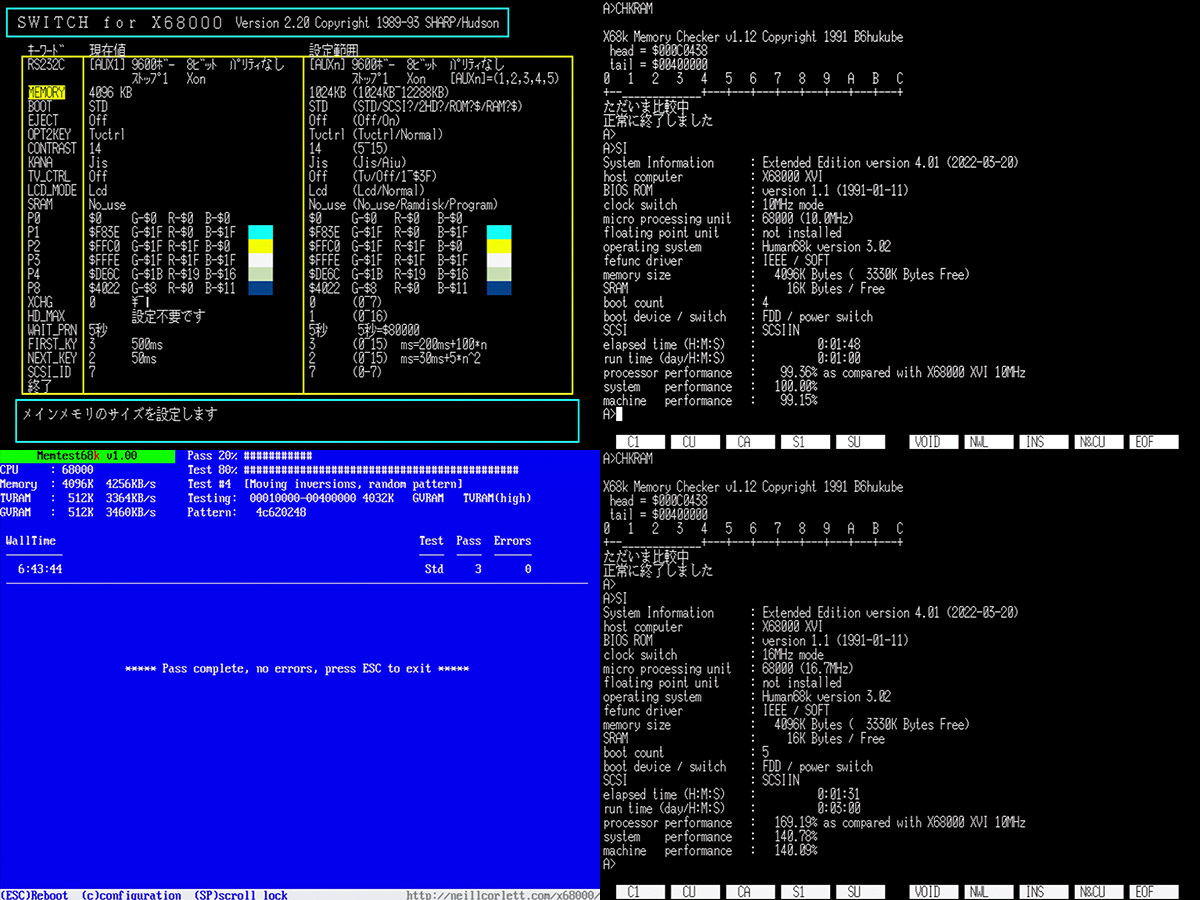Click 終了 to exit SWITCH
Image resolution: width=1200 pixels, height=900 pixels.
[x=40, y=385]
